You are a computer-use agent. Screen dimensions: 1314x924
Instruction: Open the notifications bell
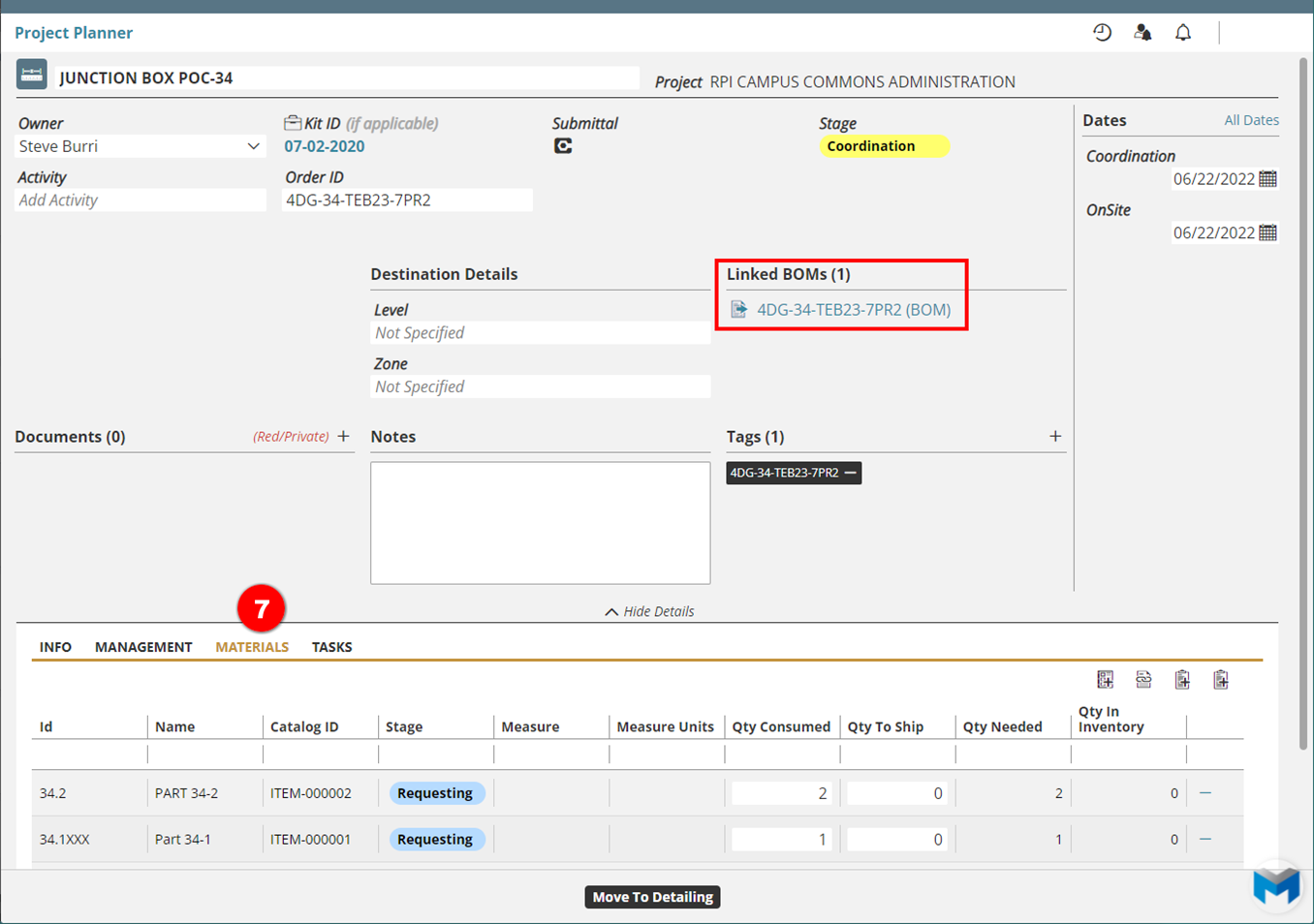coord(1183,32)
